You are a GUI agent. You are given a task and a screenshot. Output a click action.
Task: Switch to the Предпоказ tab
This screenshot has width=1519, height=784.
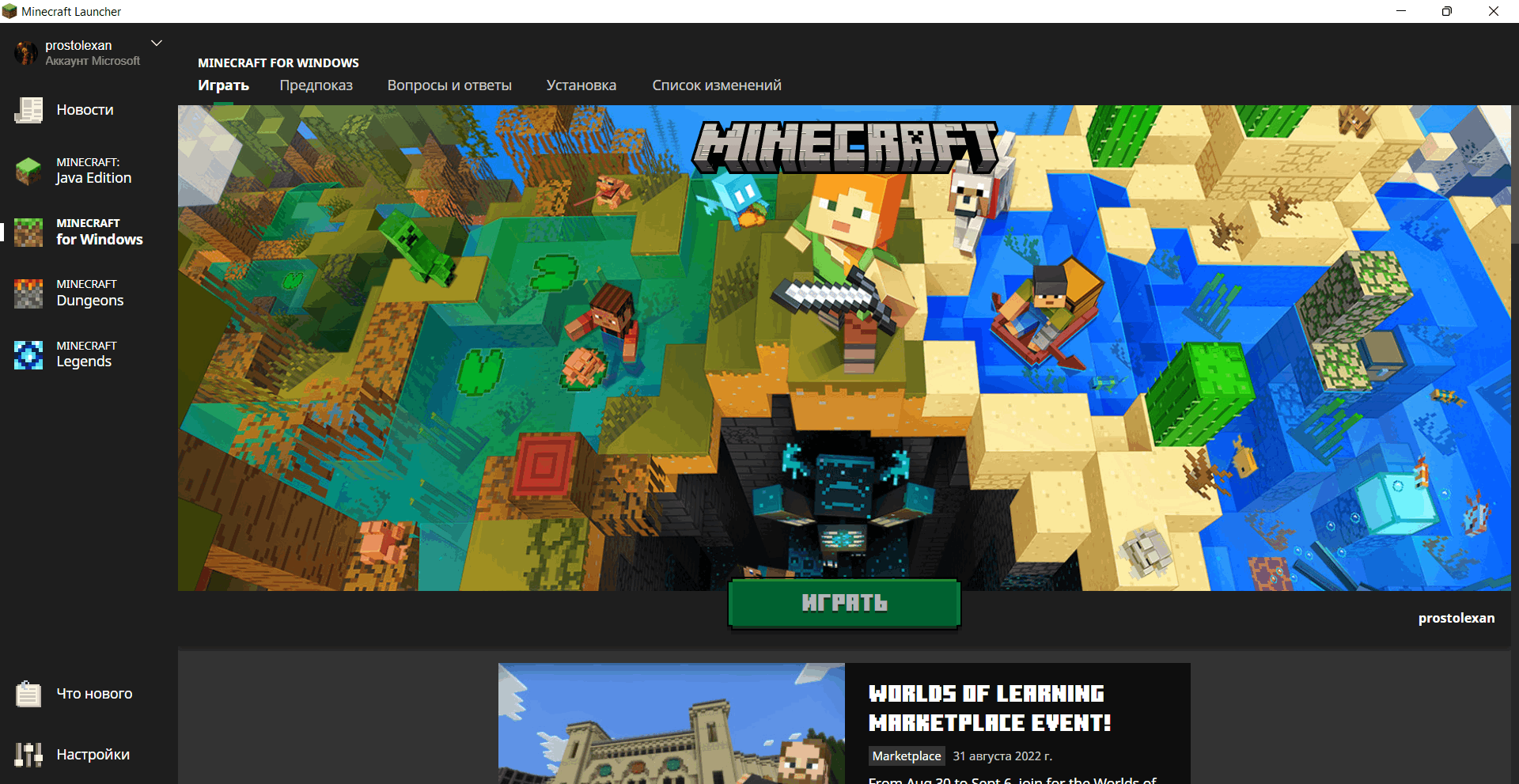[316, 85]
